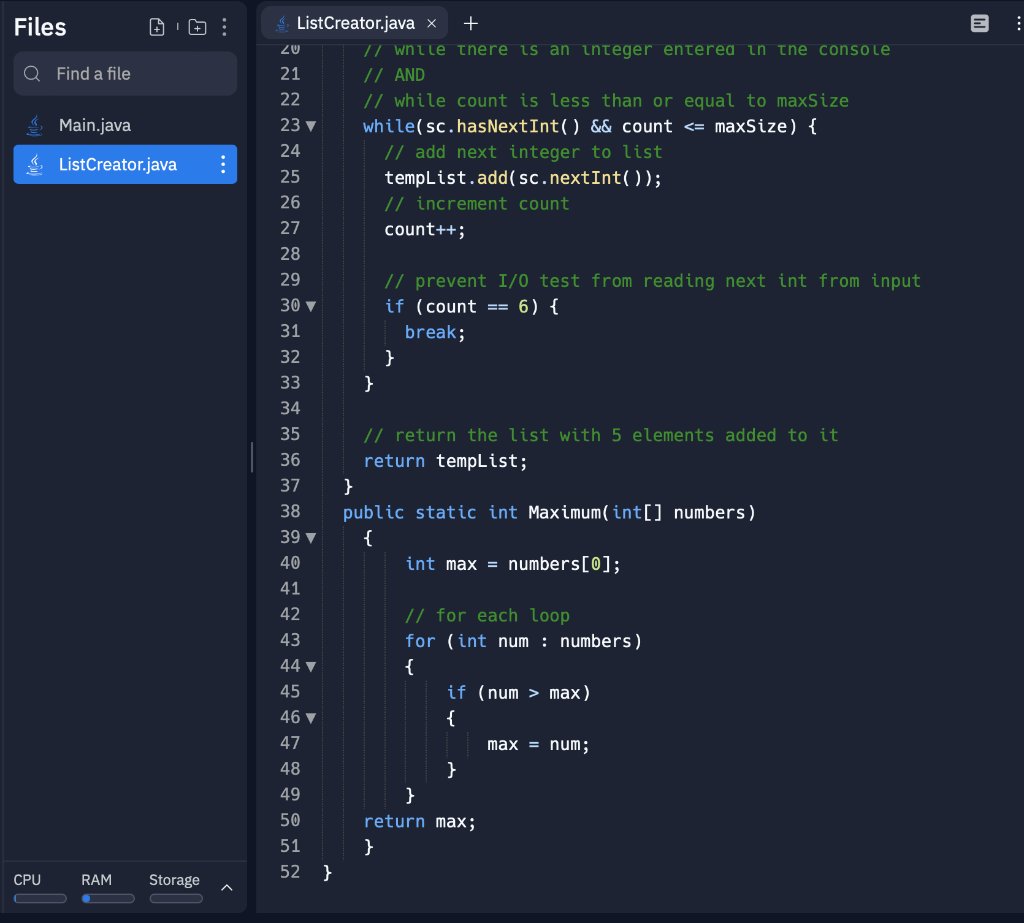The width and height of the screenshot is (1024, 923).
Task: Click the Files panel heading
Action: [x=40, y=27]
